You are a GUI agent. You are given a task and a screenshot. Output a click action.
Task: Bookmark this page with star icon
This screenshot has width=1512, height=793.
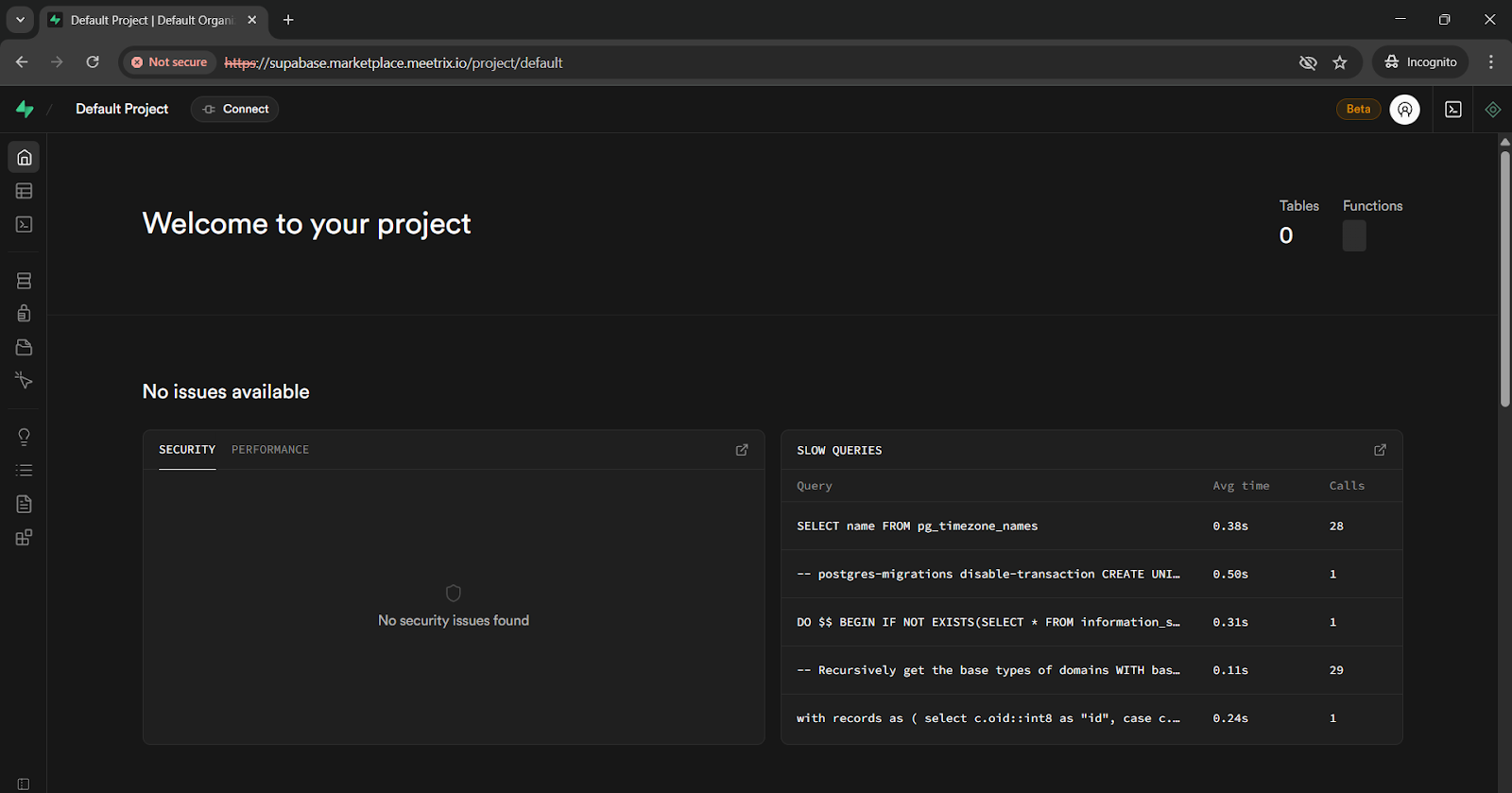(x=1340, y=62)
